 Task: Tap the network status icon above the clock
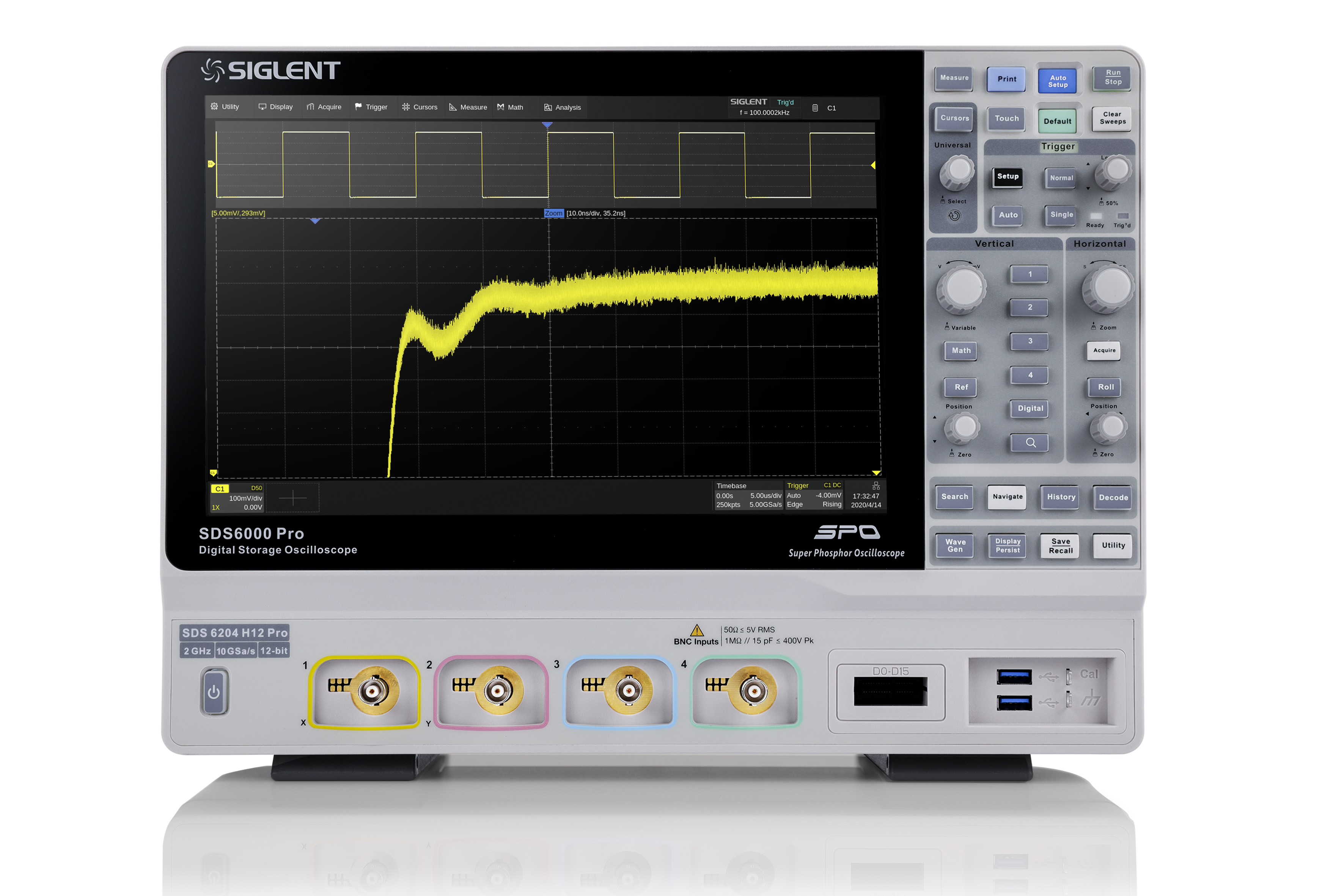point(876,486)
